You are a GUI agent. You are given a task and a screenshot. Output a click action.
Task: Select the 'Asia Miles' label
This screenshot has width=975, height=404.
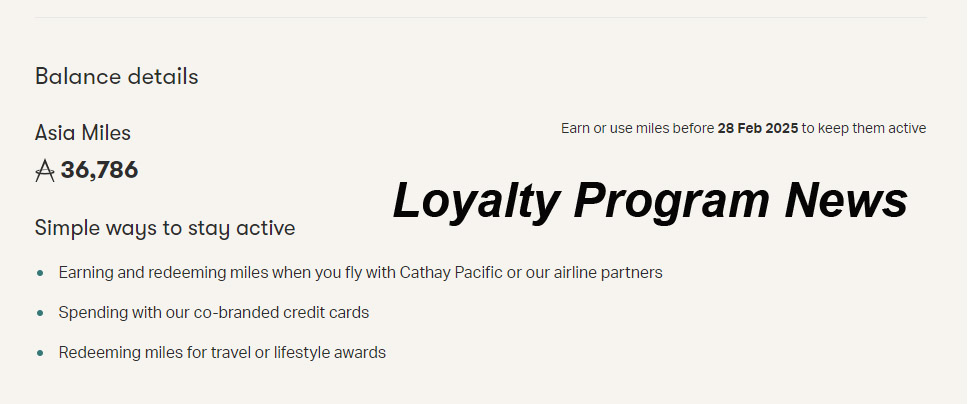(82, 133)
